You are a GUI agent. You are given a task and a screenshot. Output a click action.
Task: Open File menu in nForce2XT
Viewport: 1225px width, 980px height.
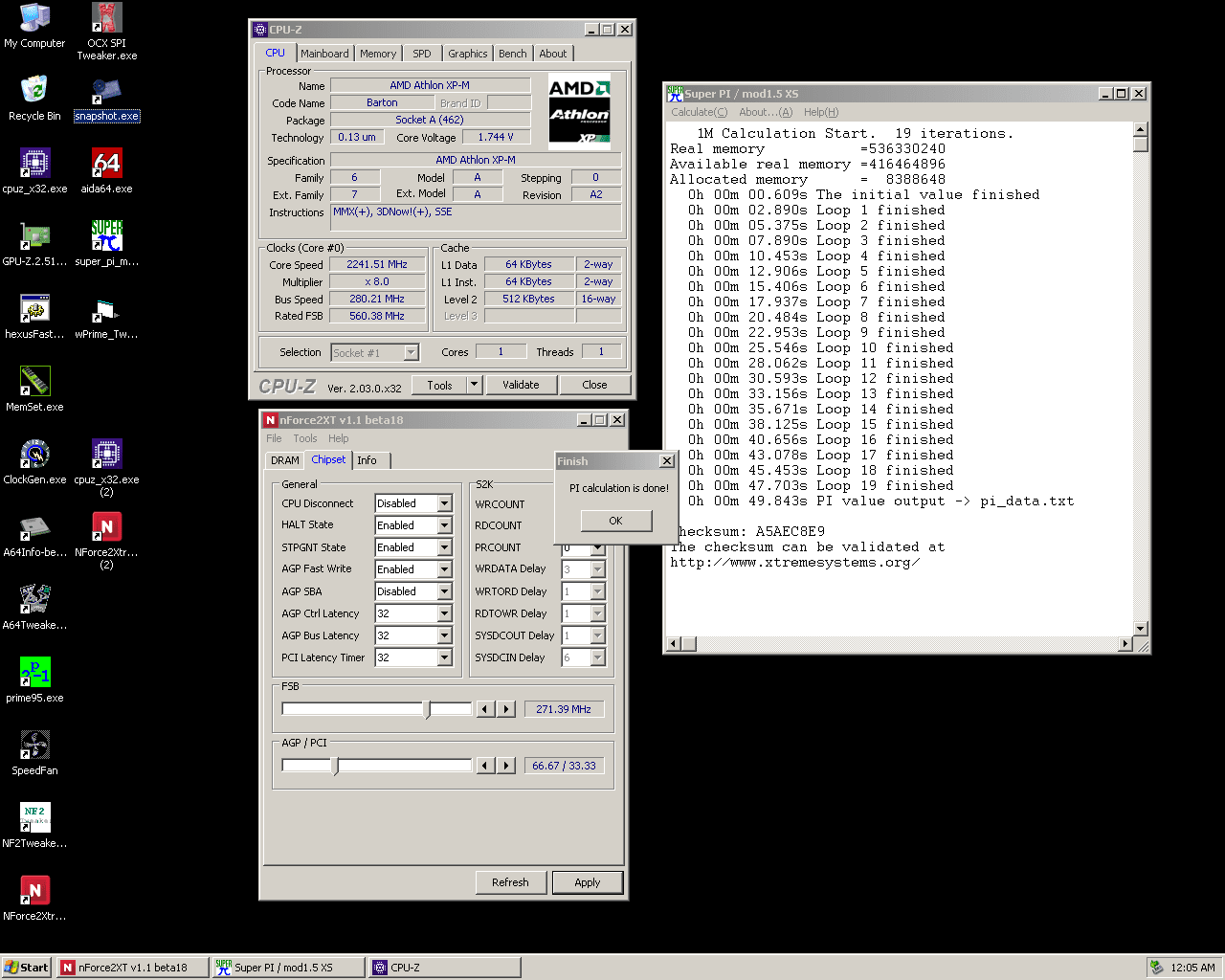[x=275, y=438]
